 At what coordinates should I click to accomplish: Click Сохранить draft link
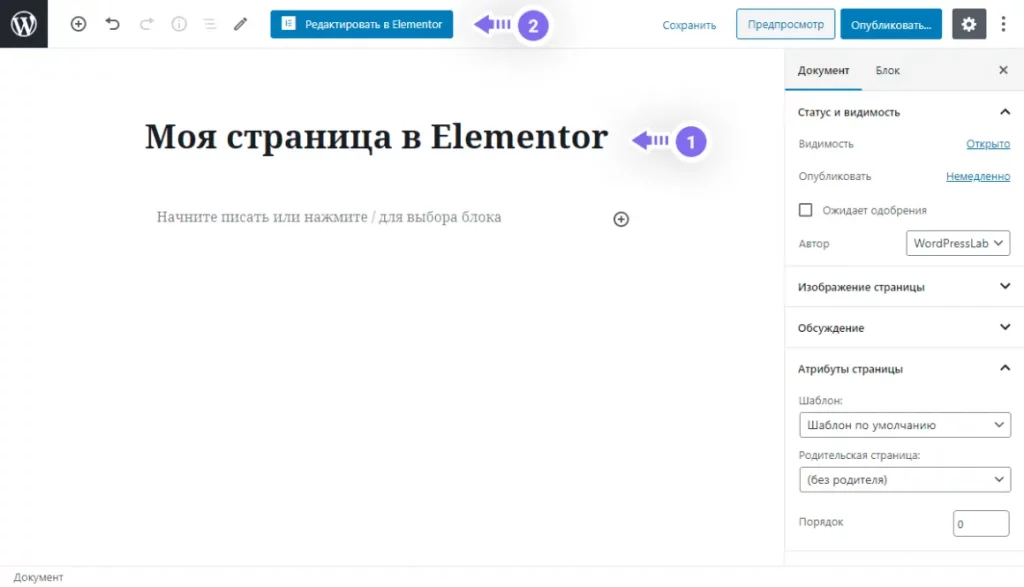click(x=689, y=25)
